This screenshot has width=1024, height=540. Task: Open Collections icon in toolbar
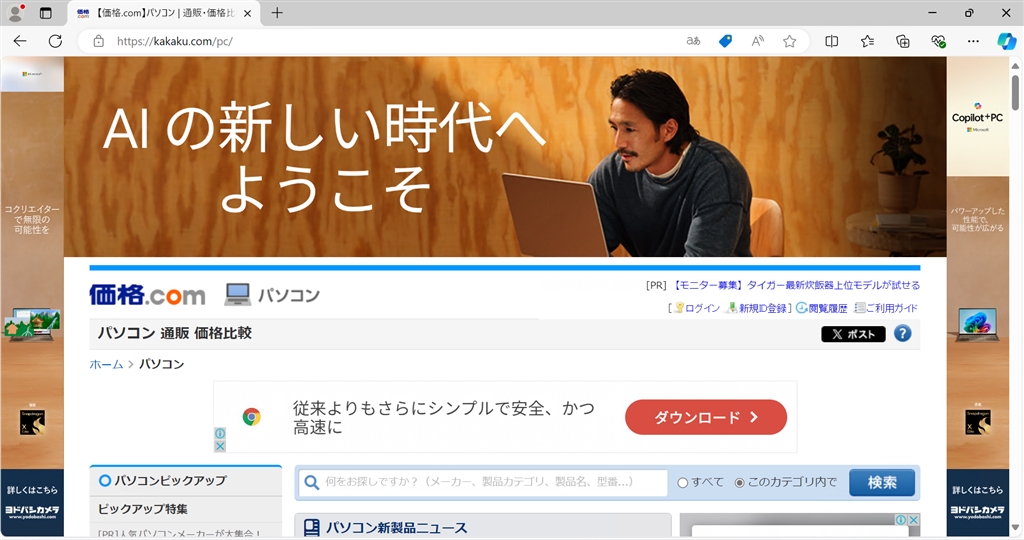click(903, 41)
